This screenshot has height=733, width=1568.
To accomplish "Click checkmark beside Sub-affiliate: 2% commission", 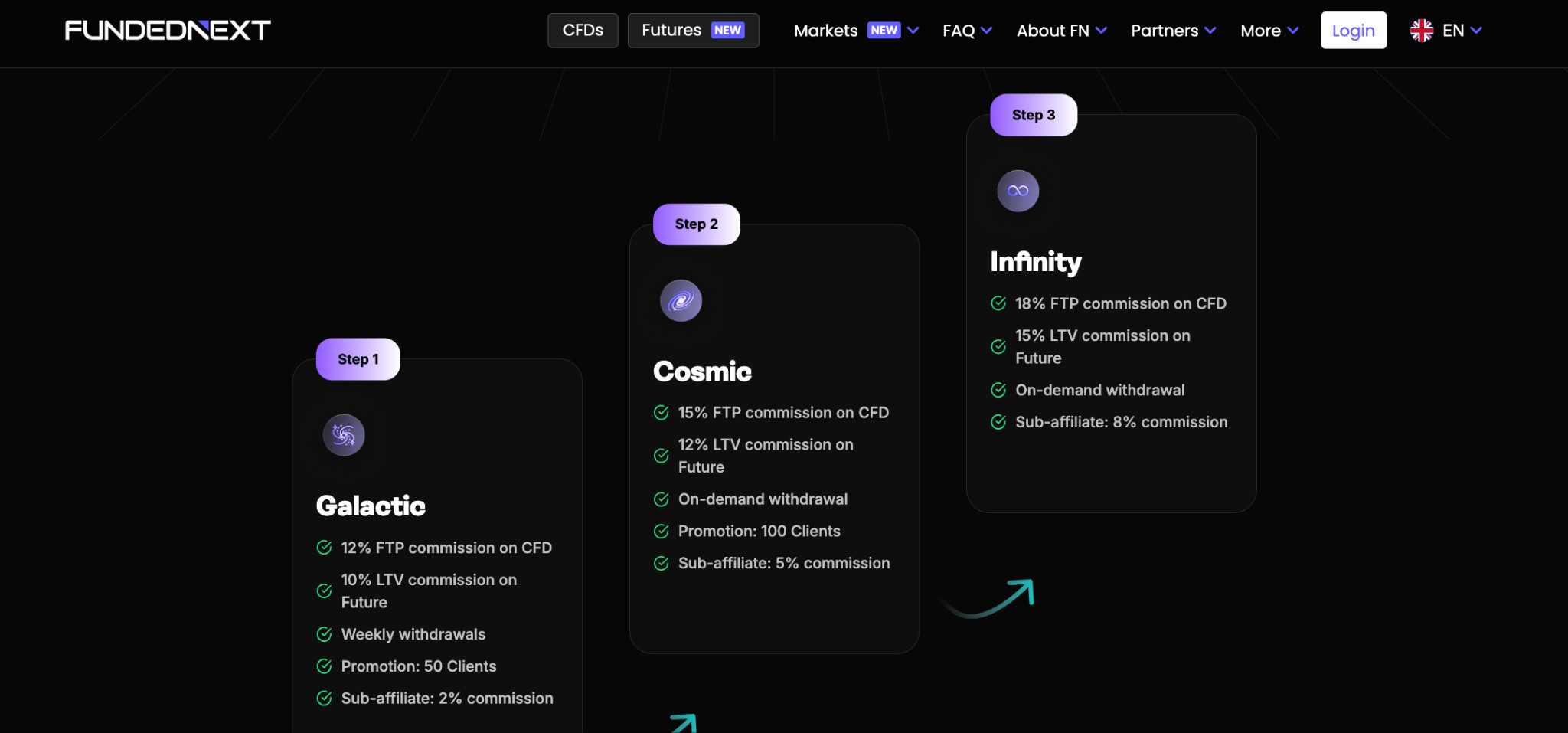I will (x=324, y=699).
